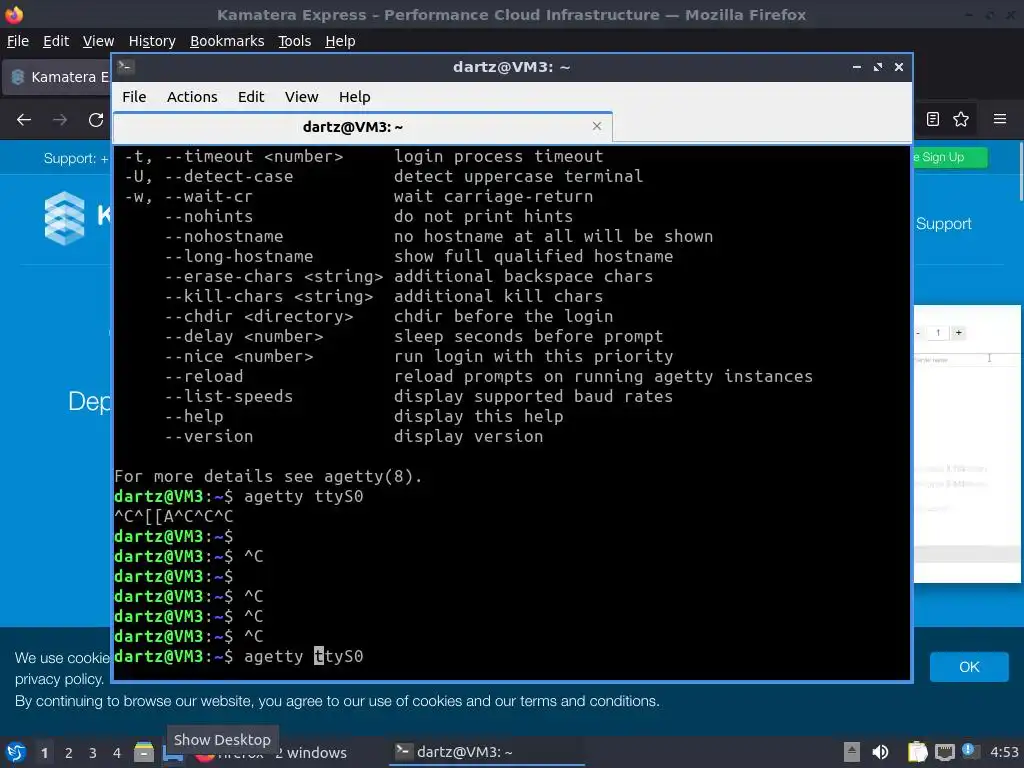
Task: Click the terminal icon in title bar
Action: pyautogui.click(x=126, y=66)
